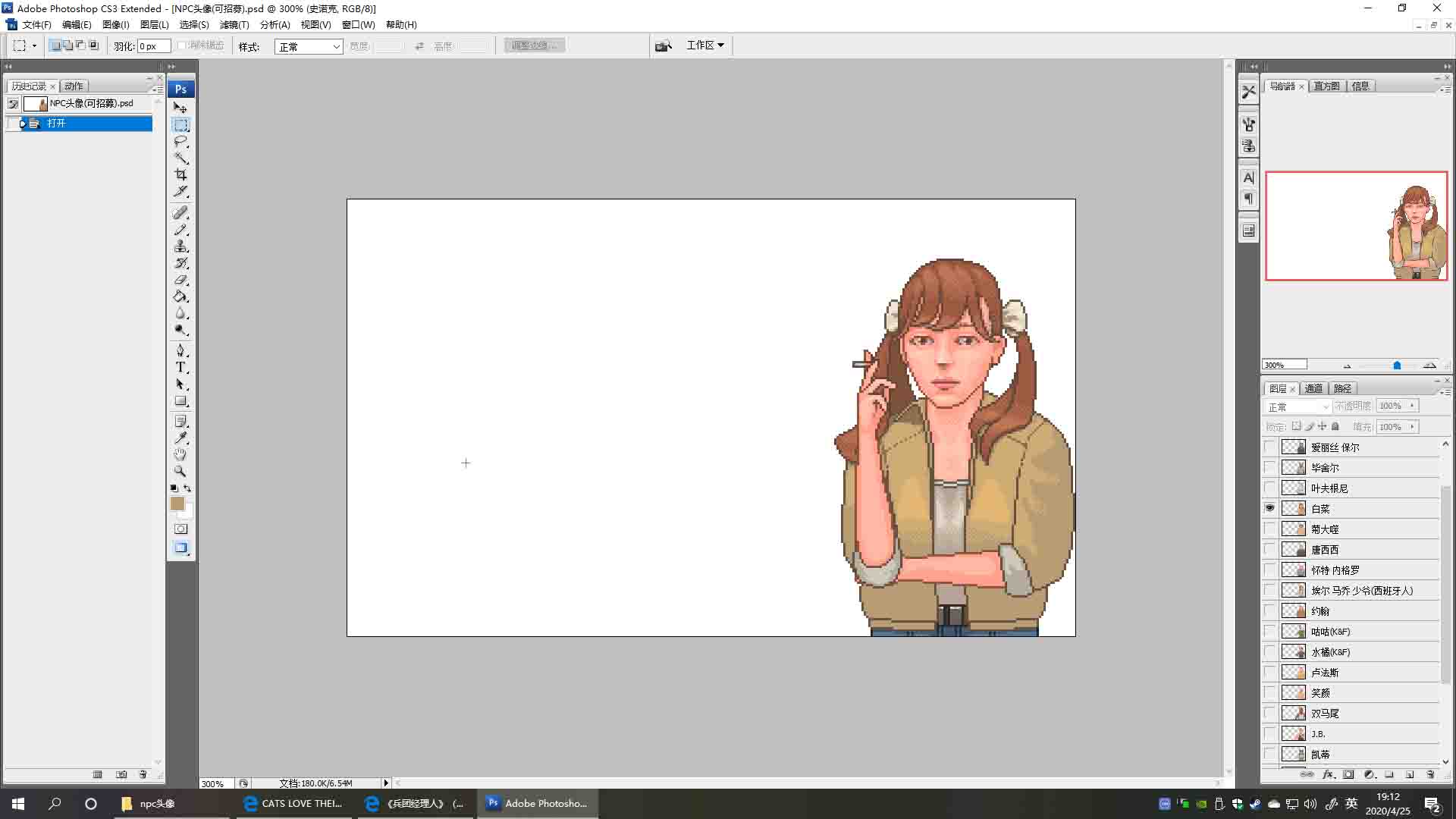This screenshot has width=1456, height=819.
Task: Click the navigator preview thumbnail
Action: pyautogui.click(x=1356, y=226)
